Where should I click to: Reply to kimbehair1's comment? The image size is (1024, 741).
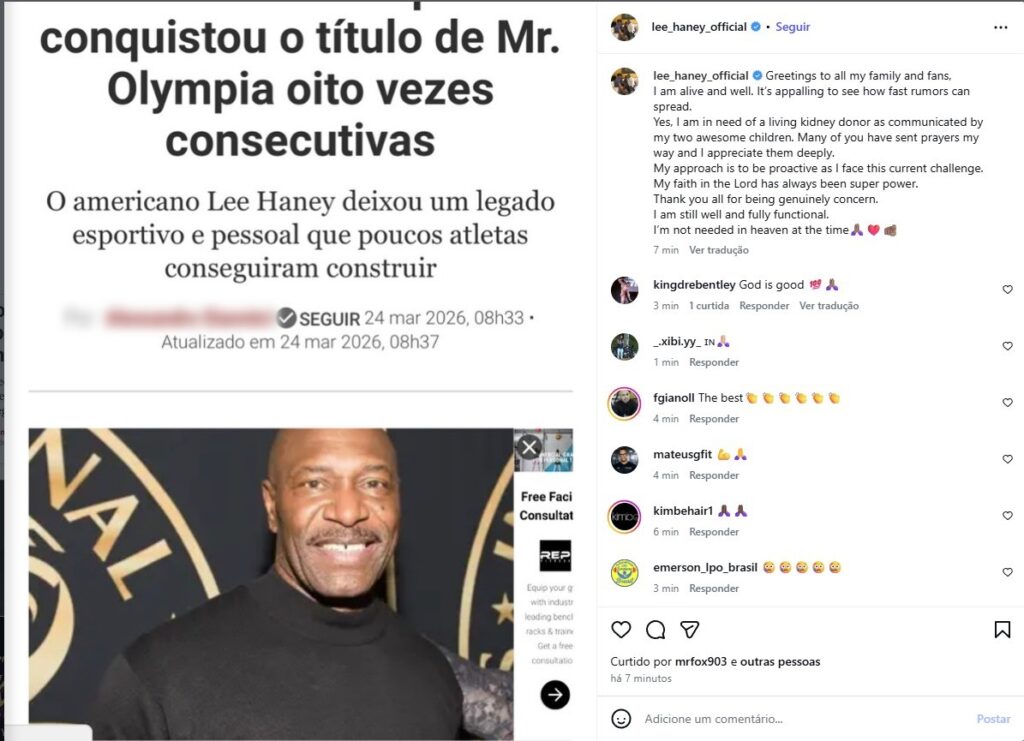(x=714, y=532)
